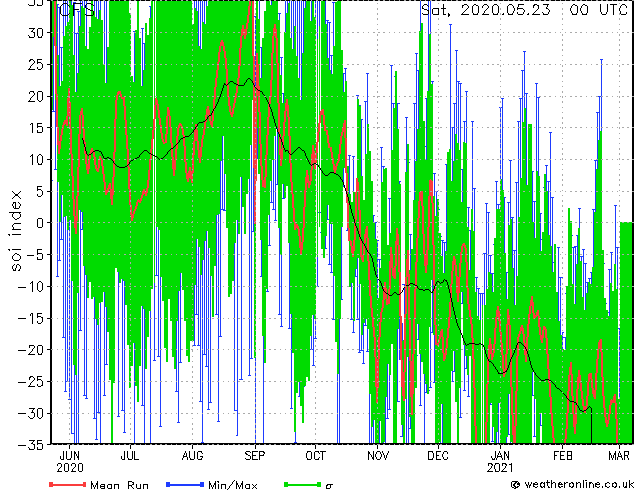Click the green sigma legend swatch
The image size is (634, 490).
coord(302,484)
